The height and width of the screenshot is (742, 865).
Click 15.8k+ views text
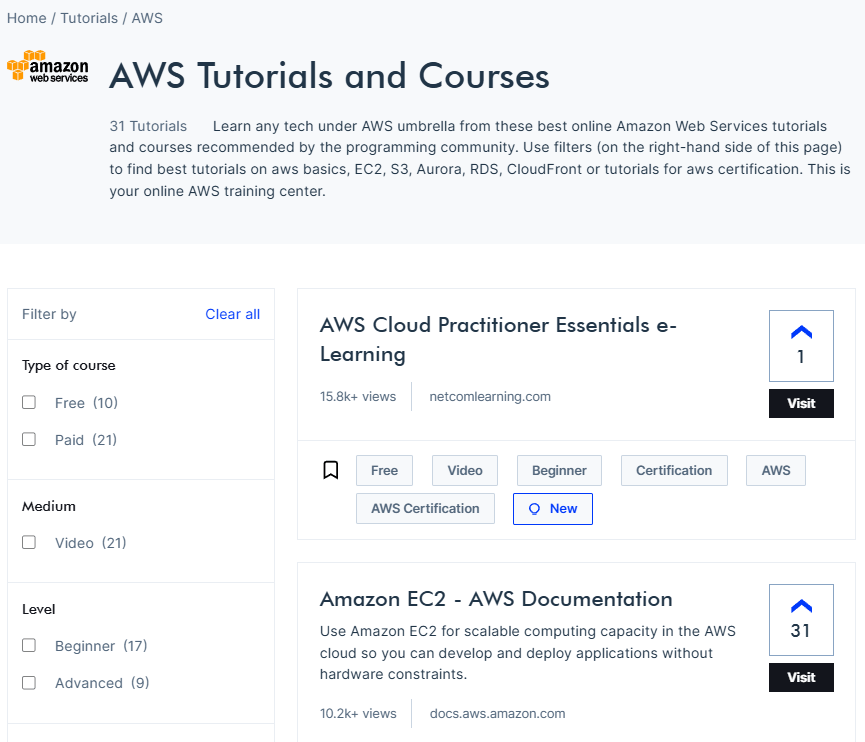(358, 397)
